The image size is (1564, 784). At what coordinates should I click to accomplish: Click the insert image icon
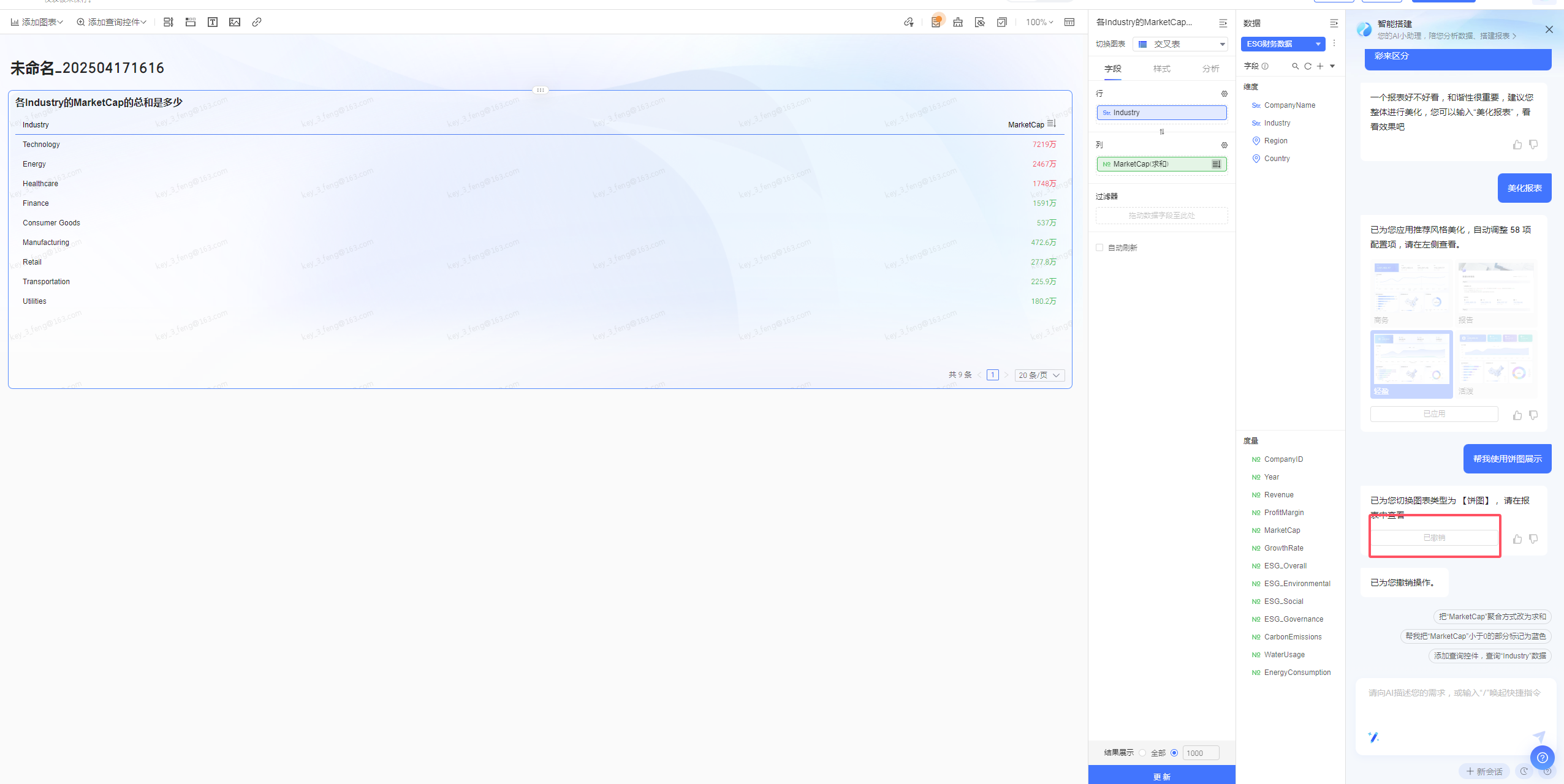coord(235,22)
